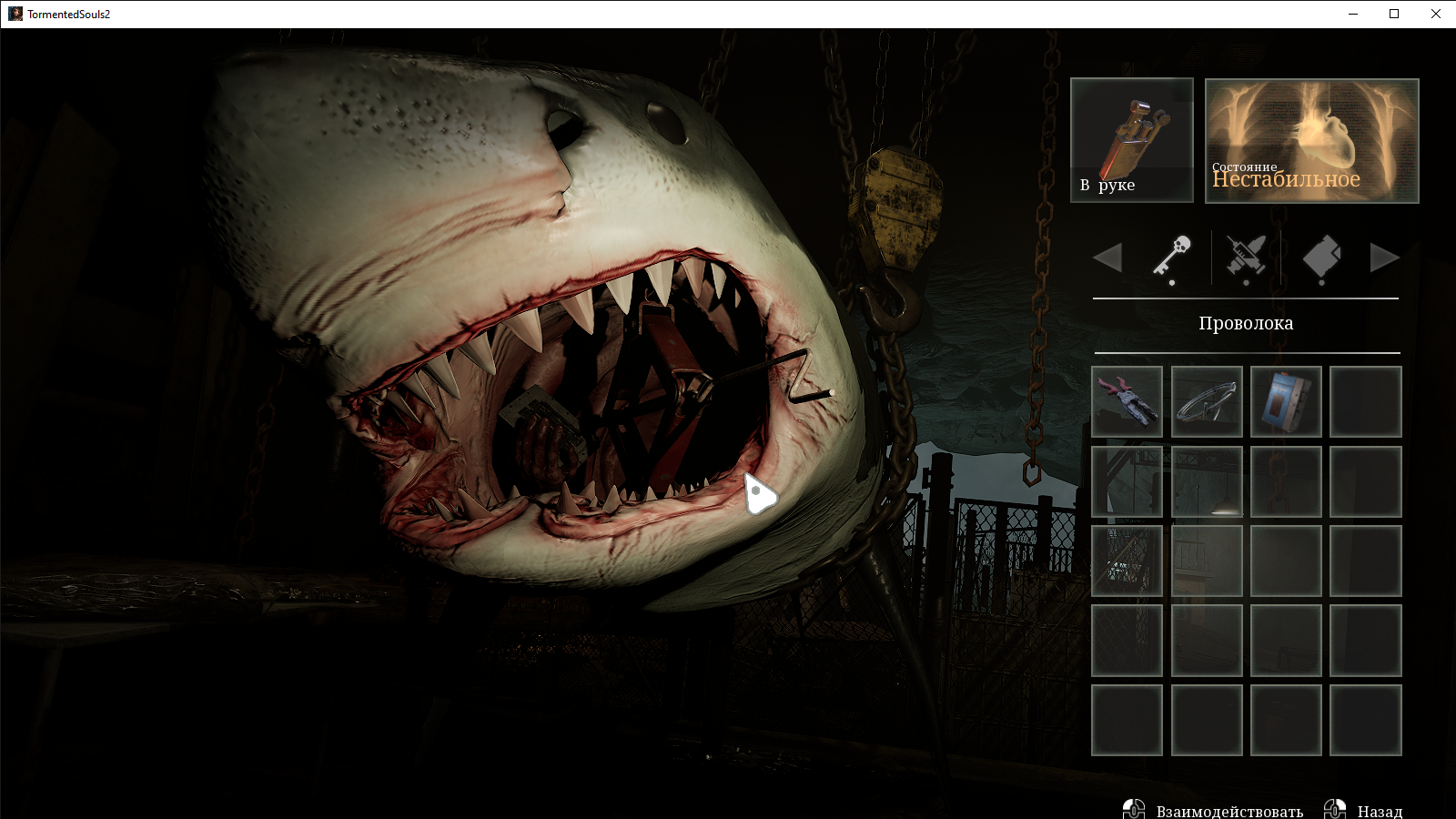Switch to the syringe and ammo category
This screenshot has width=1456, height=819.
(x=1246, y=257)
